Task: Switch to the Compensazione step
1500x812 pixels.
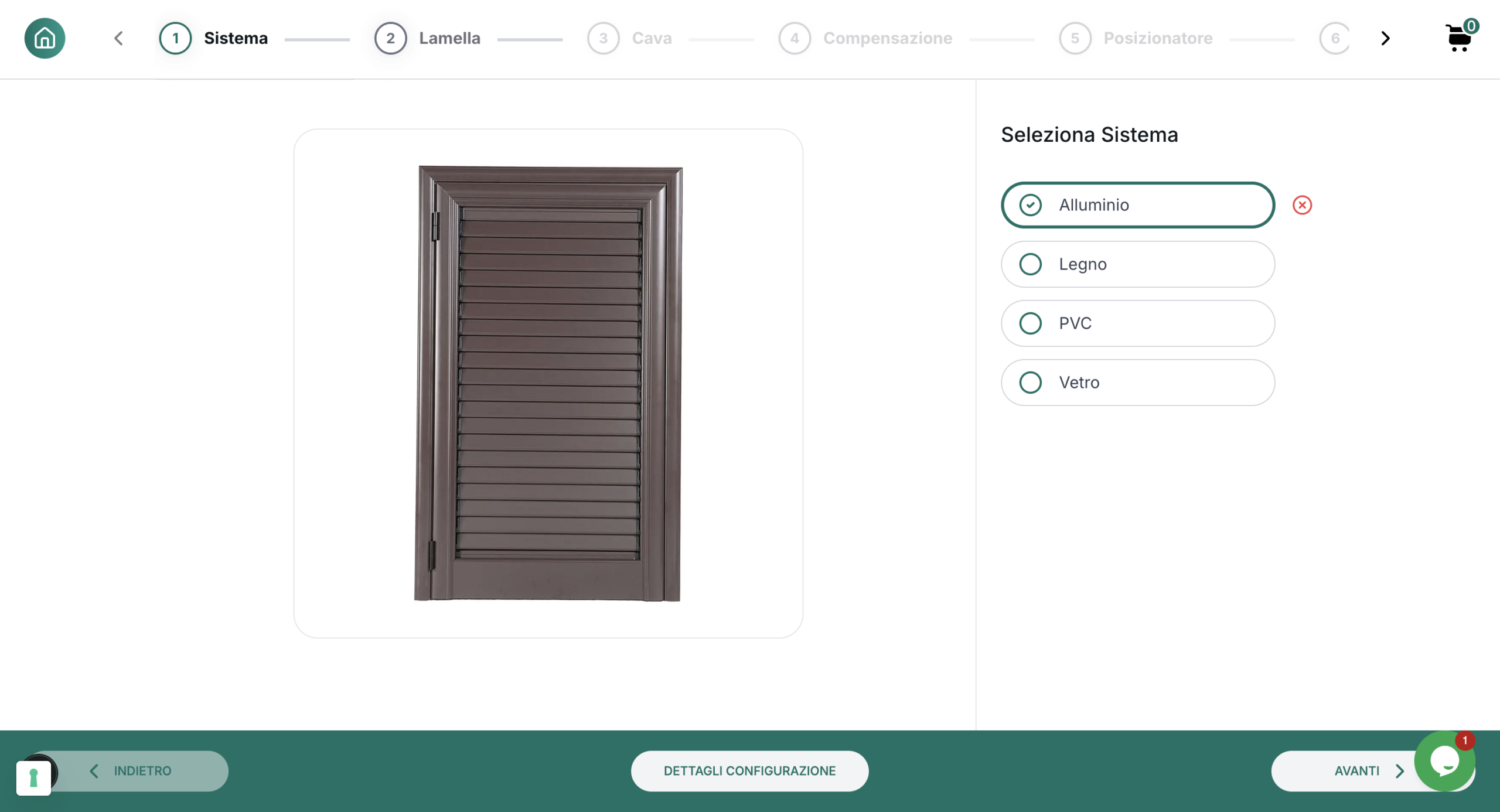Action: (888, 38)
